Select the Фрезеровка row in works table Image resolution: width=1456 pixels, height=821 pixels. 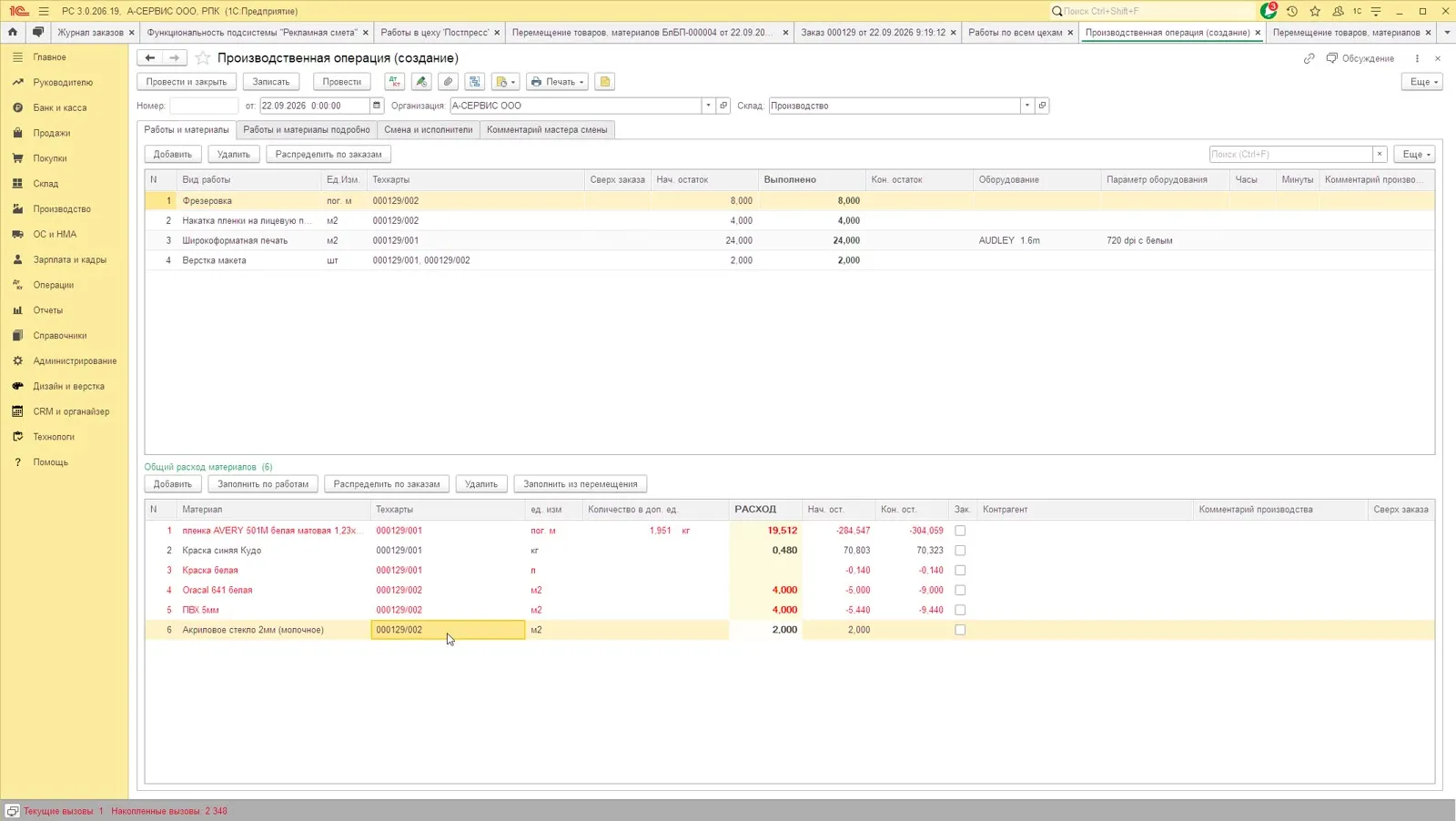[790, 201]
